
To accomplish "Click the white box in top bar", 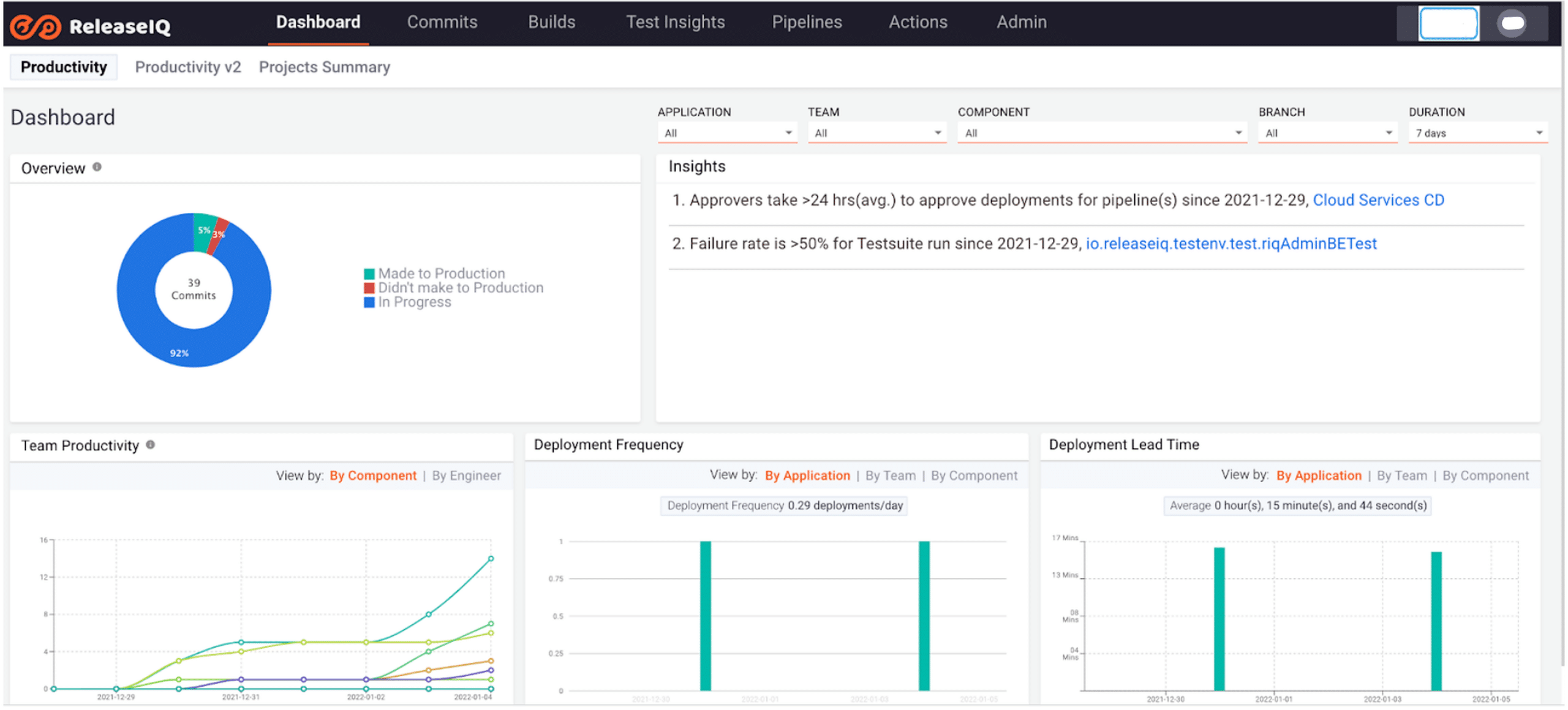I will point(1448,23).
